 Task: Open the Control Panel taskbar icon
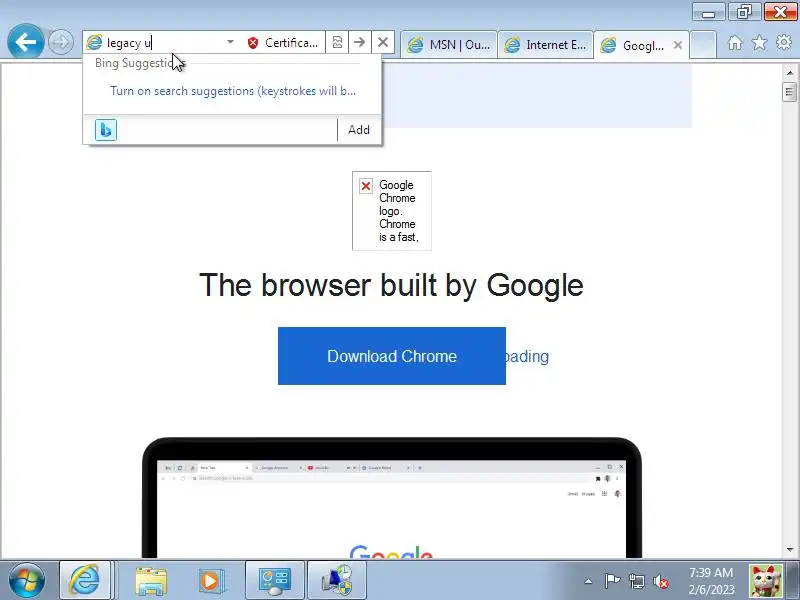pyautogui.click(x=275, y=580)
